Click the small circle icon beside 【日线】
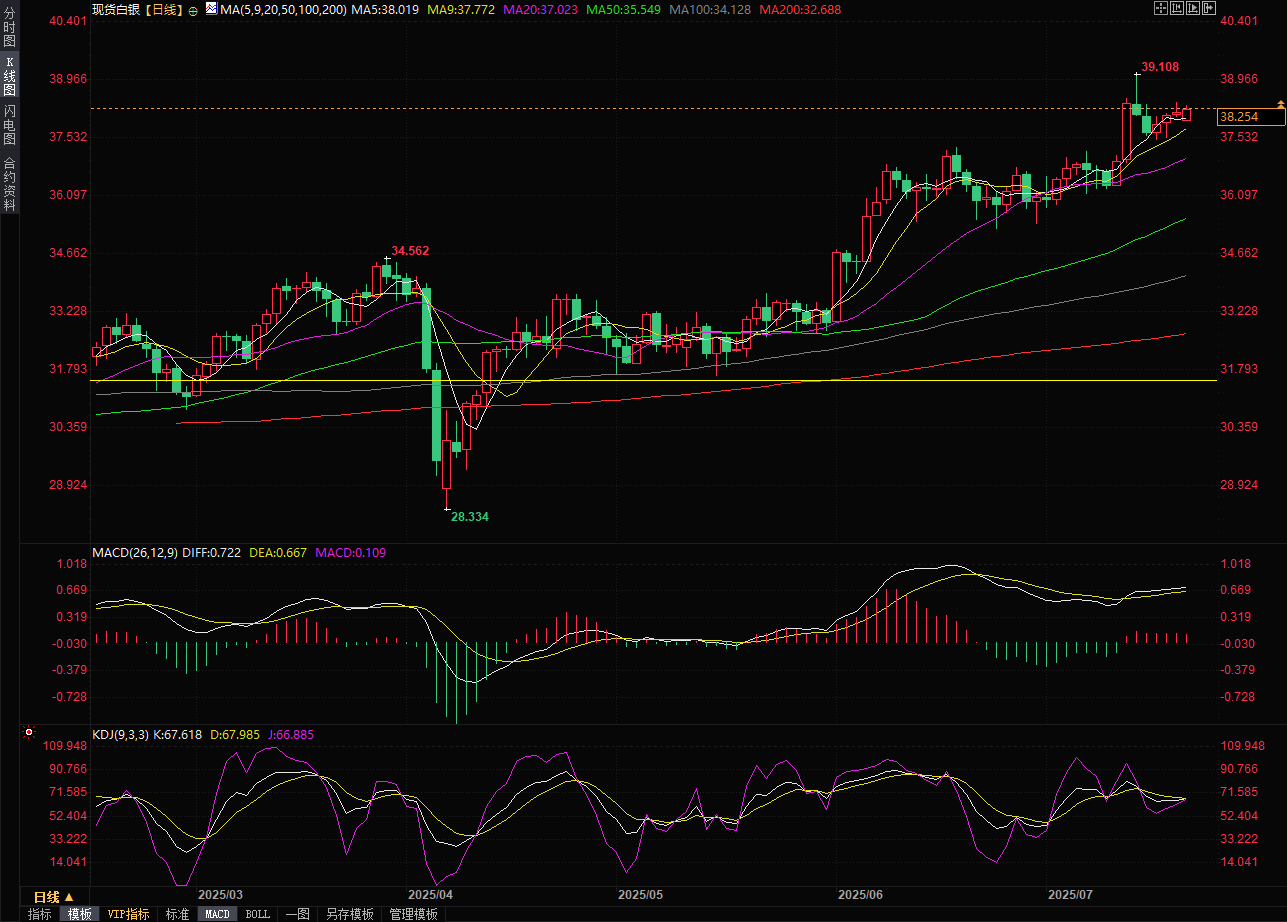 pyautogui.click(x=193, y=9)
